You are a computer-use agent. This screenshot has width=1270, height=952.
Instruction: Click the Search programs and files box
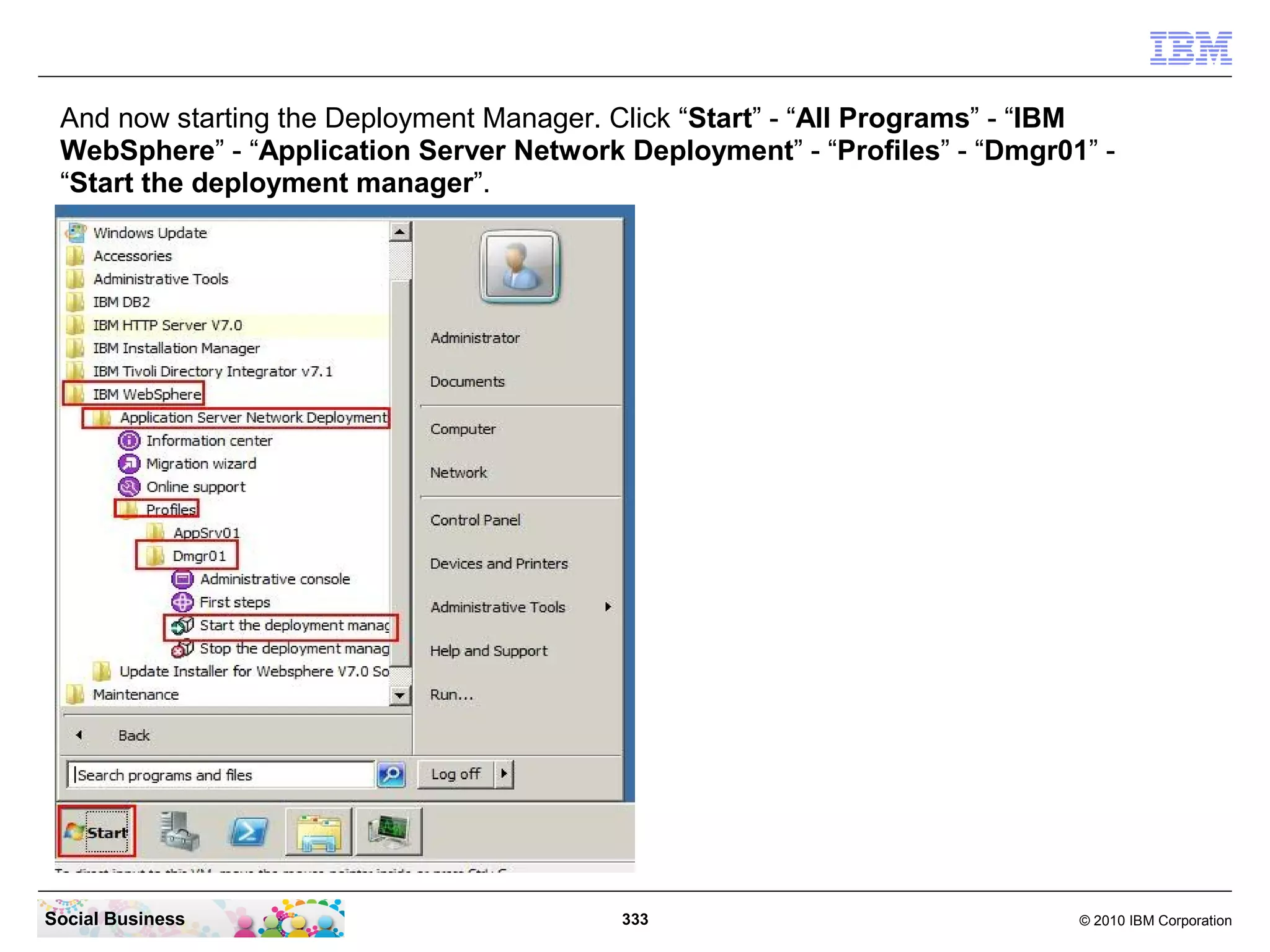pyautogui.click(x=221, y=775)
